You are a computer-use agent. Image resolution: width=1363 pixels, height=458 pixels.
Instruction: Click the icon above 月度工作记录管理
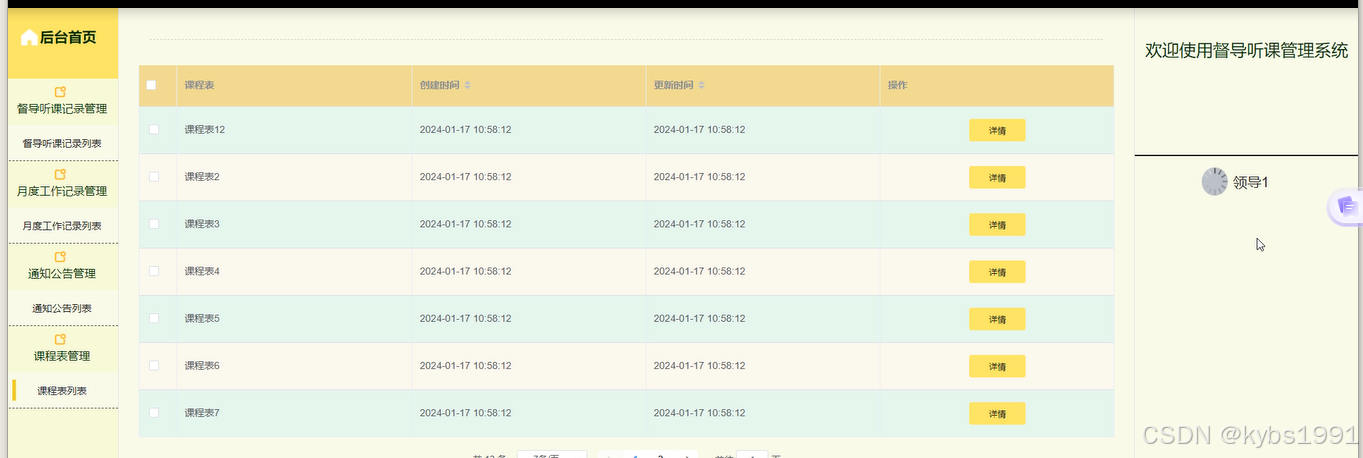[60, 174]
